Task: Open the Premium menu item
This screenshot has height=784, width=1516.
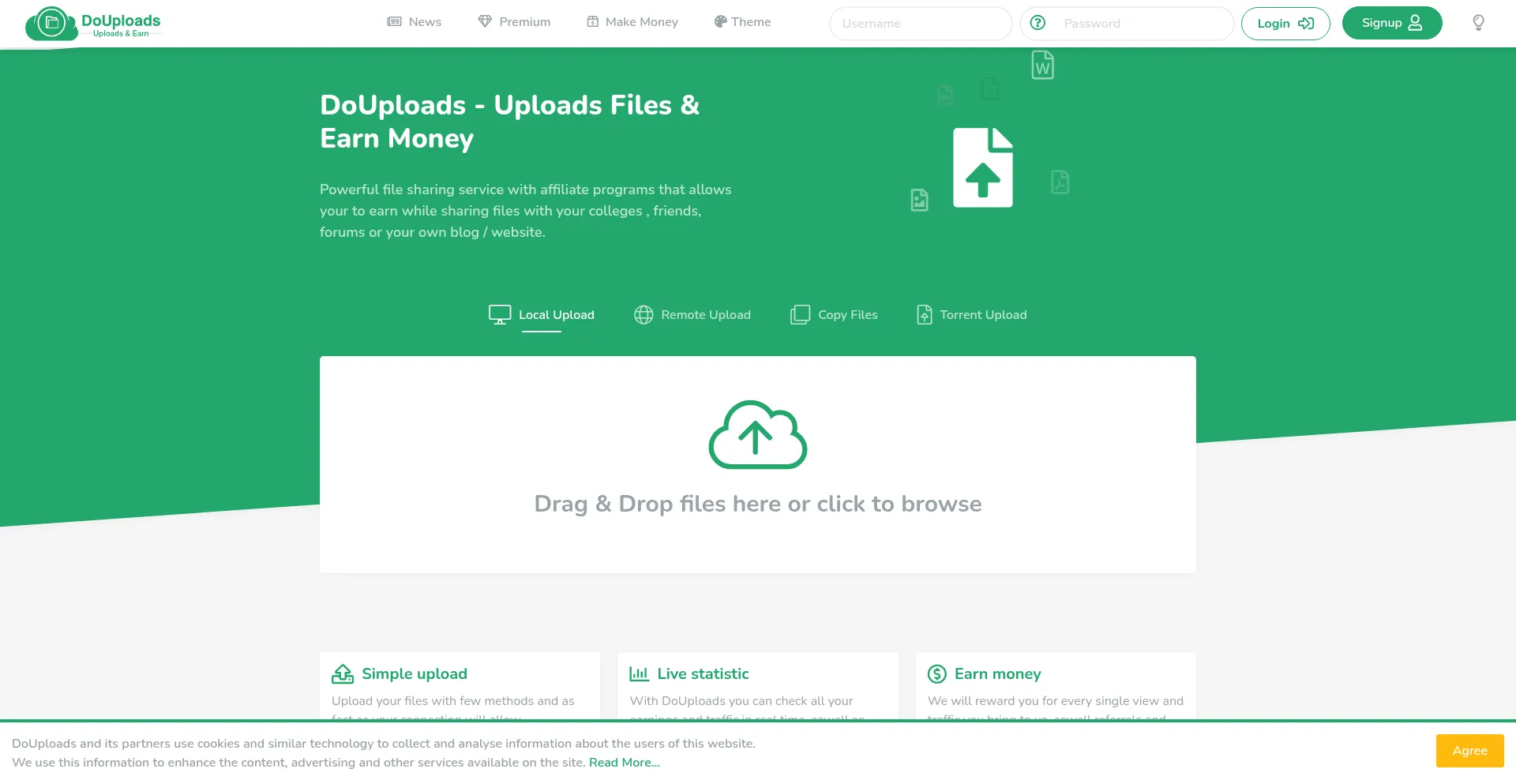Action: coord(514,22)
